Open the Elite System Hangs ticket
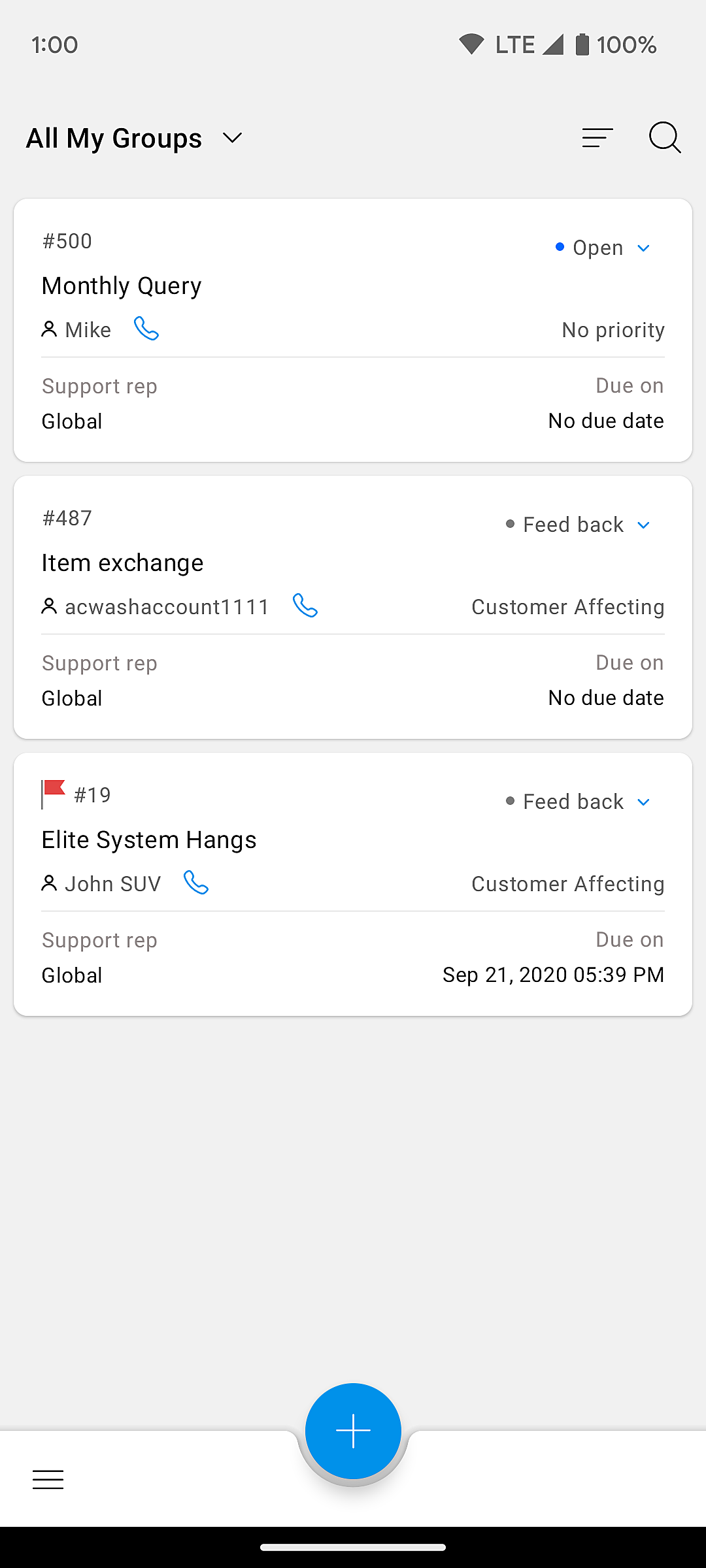The width and height of the screenshot is (706, 1568). pos(149,840)
